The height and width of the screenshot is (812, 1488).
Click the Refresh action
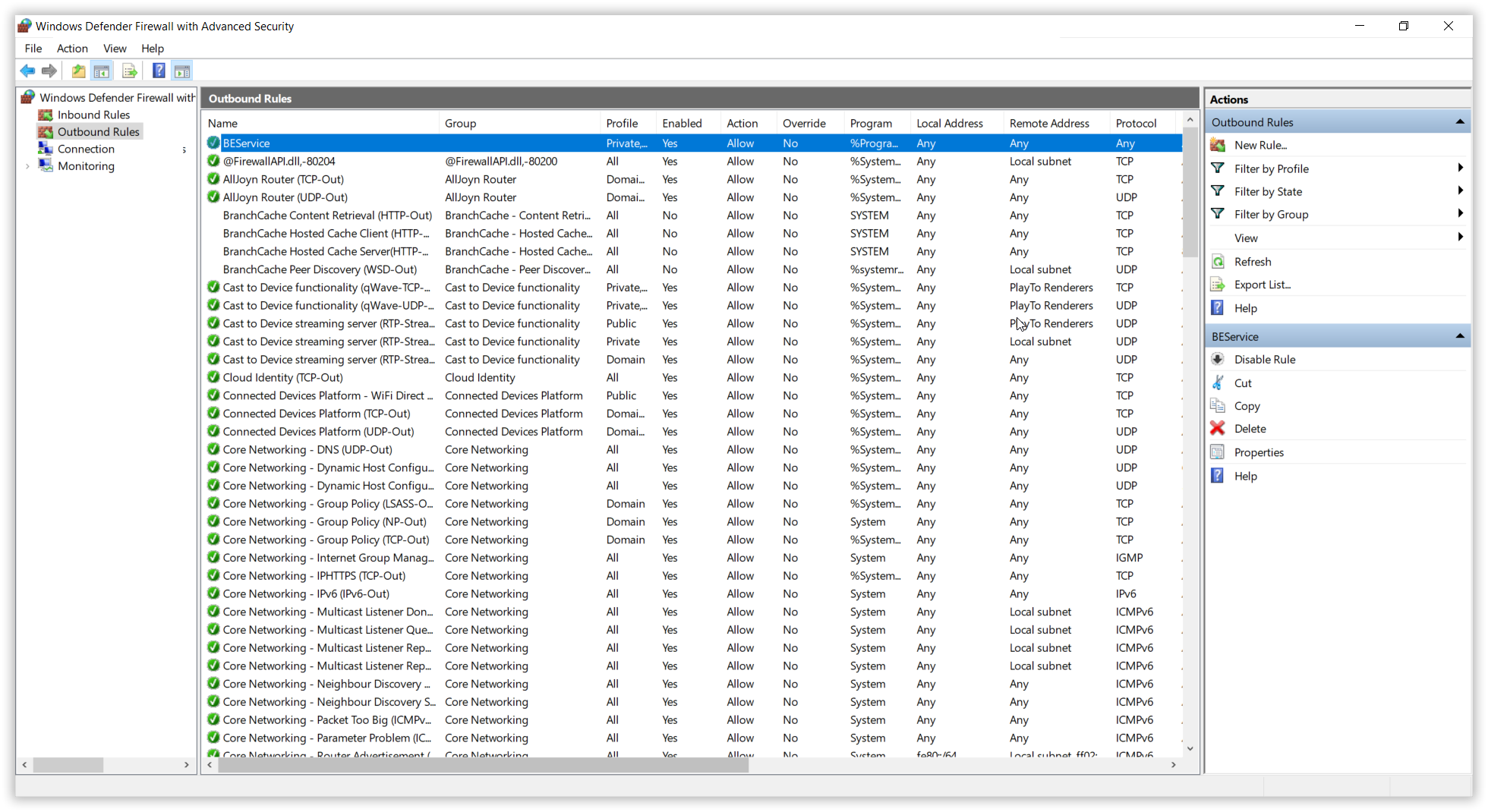[1253, 262]
